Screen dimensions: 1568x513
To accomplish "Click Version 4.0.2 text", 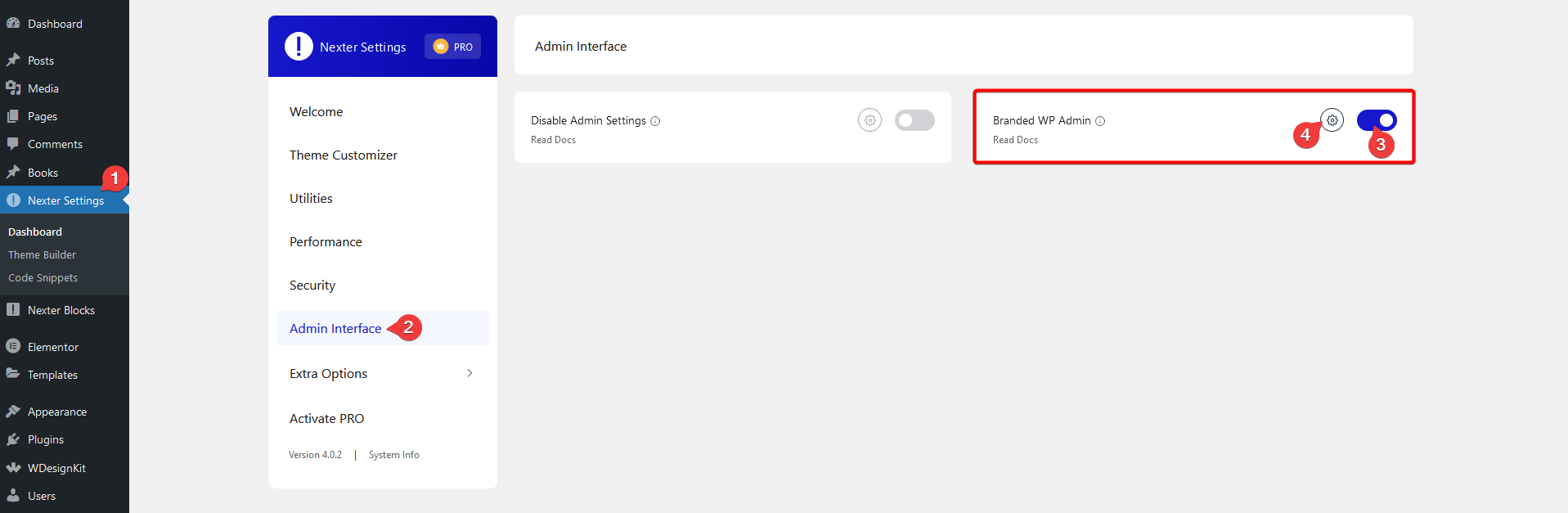I will (x=315, y=455).
